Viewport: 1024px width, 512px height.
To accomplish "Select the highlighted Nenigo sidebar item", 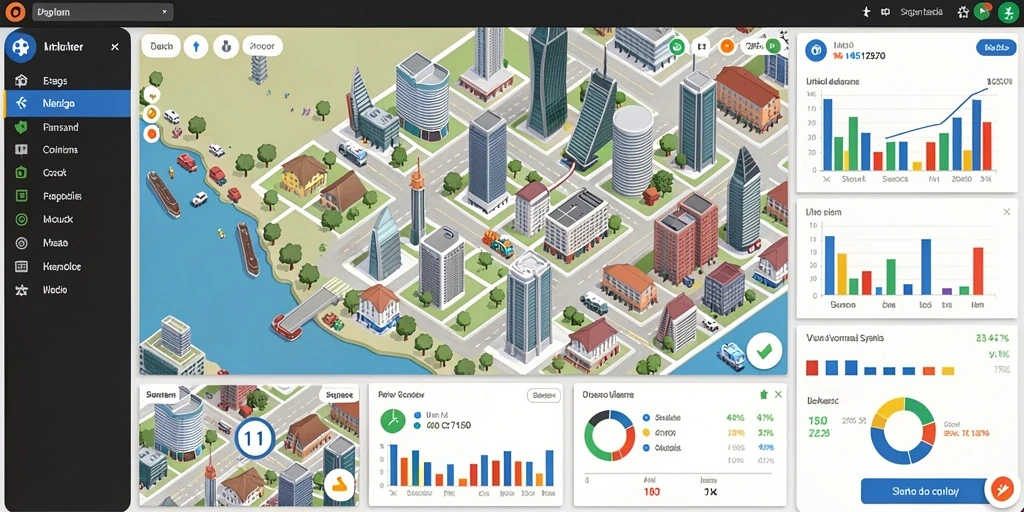I will point(68,104).
